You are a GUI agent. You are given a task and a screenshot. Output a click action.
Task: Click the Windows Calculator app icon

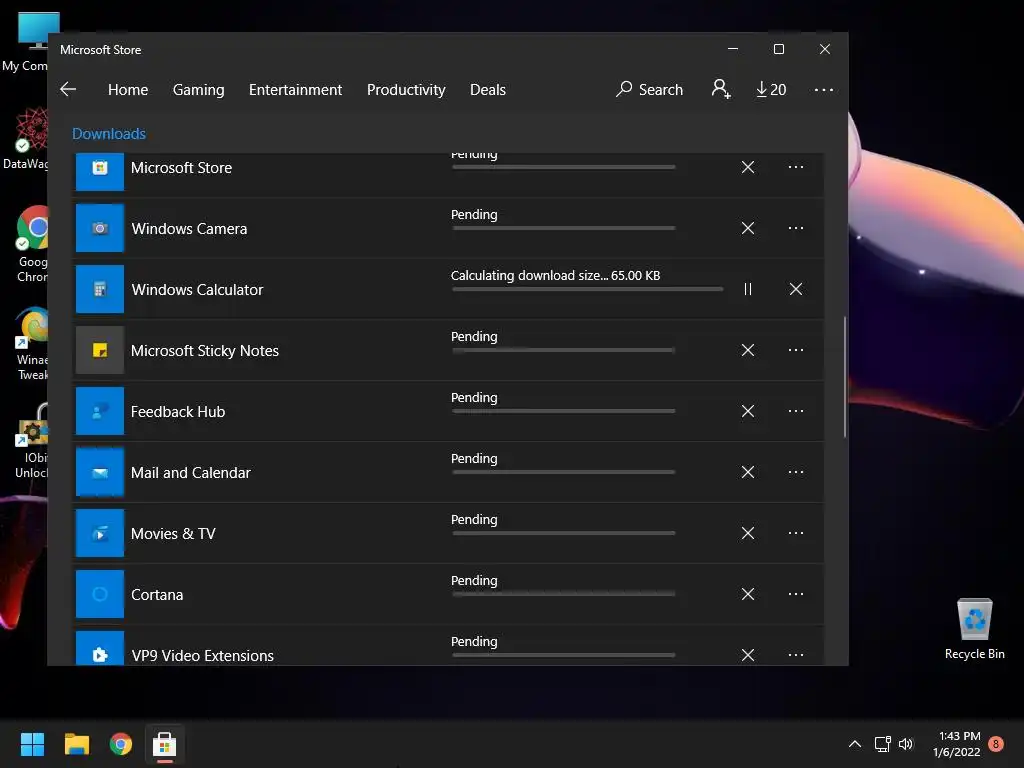point(100,289)
